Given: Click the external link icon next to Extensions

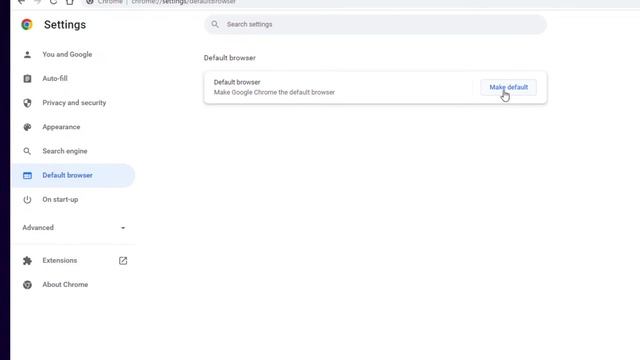Looking at the screenshot, I should tap(123, 260).
